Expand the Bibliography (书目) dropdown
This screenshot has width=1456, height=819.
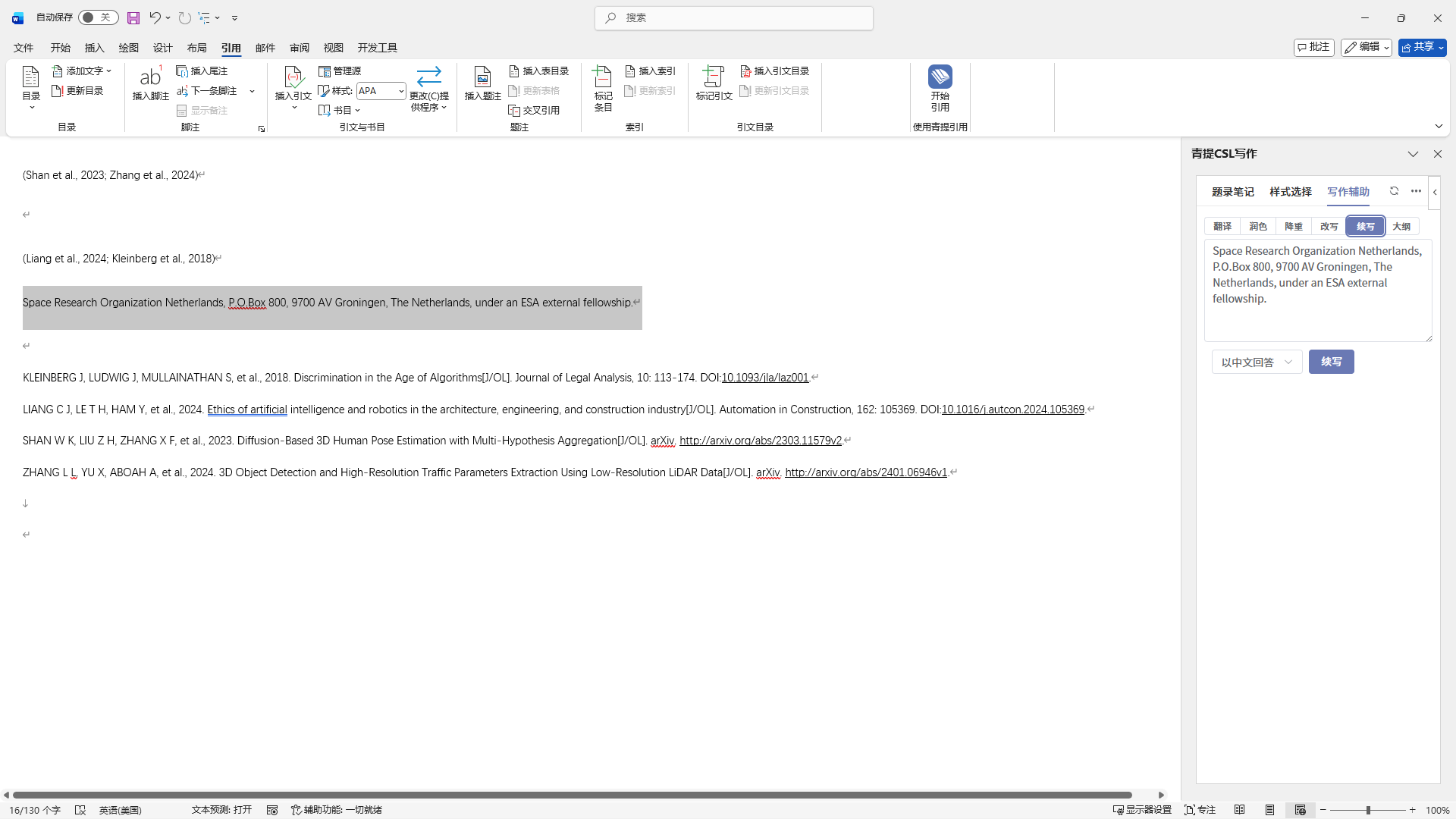(x=340, y=110)
